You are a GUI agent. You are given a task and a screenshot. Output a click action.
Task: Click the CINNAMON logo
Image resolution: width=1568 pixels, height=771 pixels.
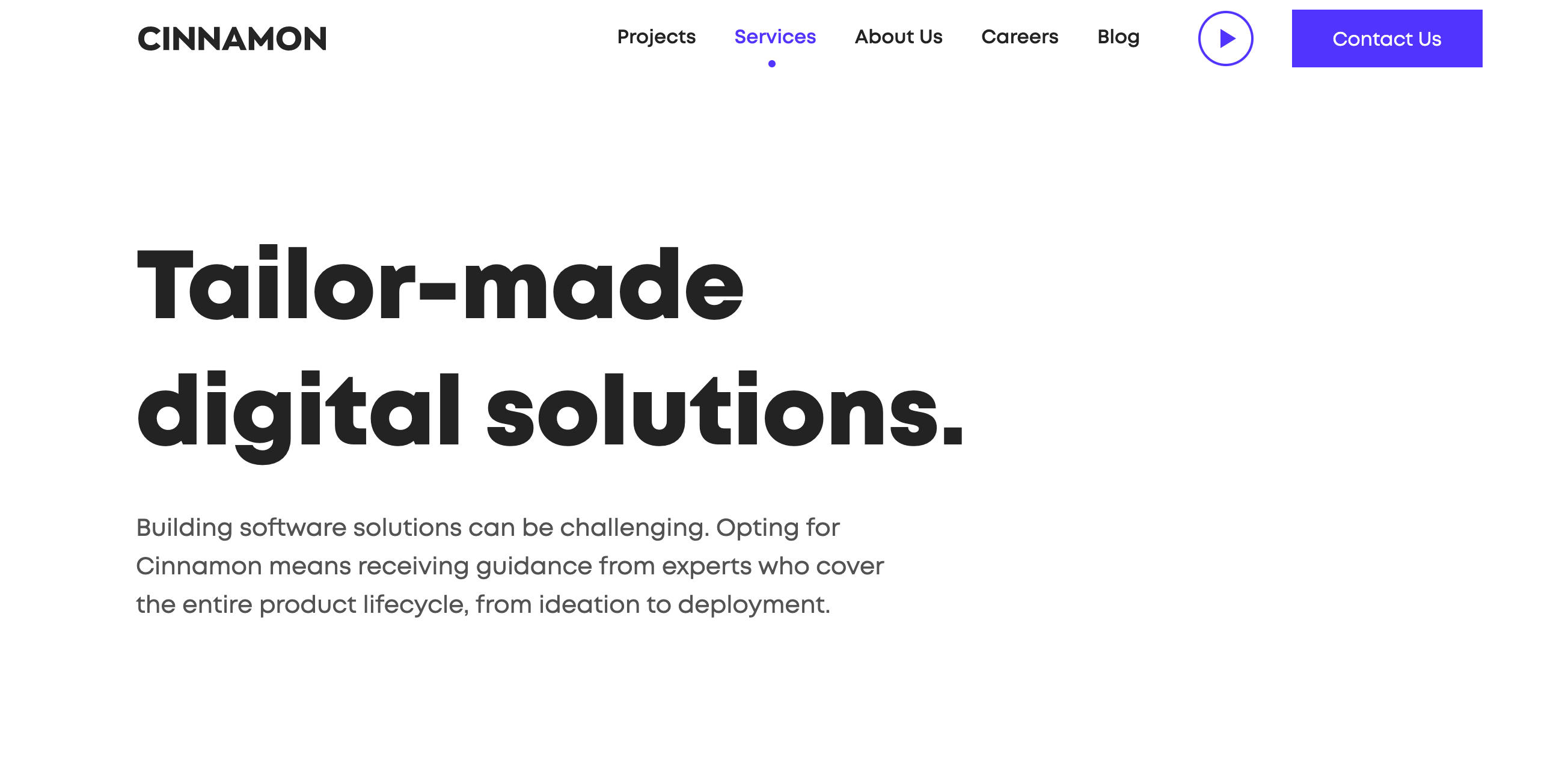pyautogui.click(x=232, y=37)
